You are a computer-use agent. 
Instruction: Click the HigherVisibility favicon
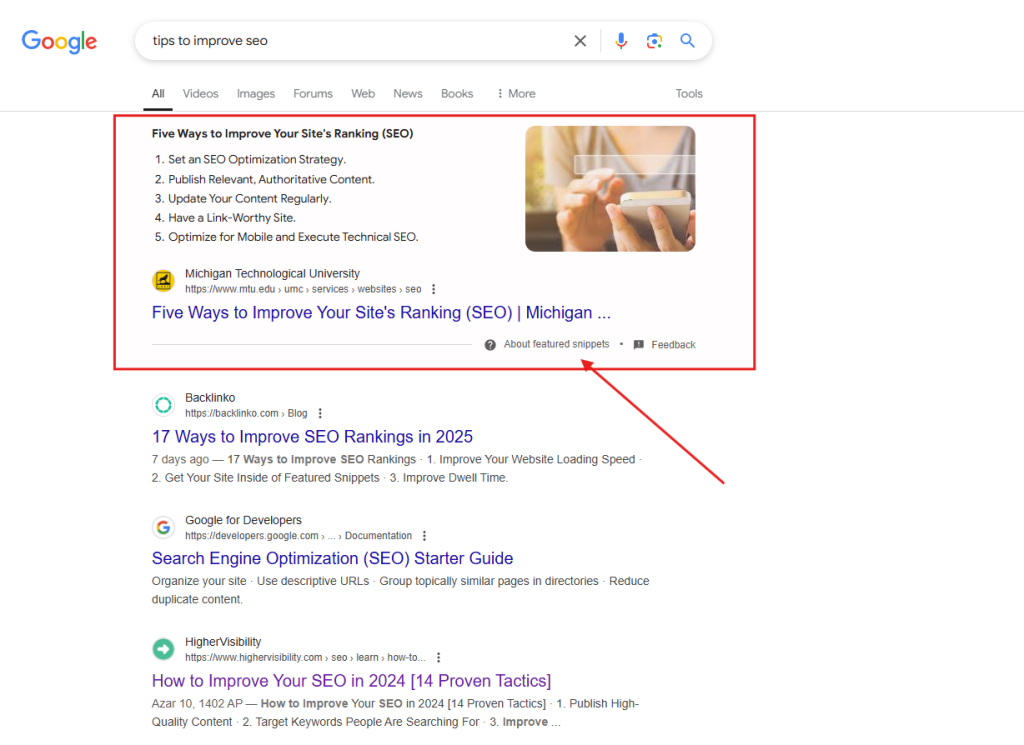pyautogui.click(x=163, y=649)
